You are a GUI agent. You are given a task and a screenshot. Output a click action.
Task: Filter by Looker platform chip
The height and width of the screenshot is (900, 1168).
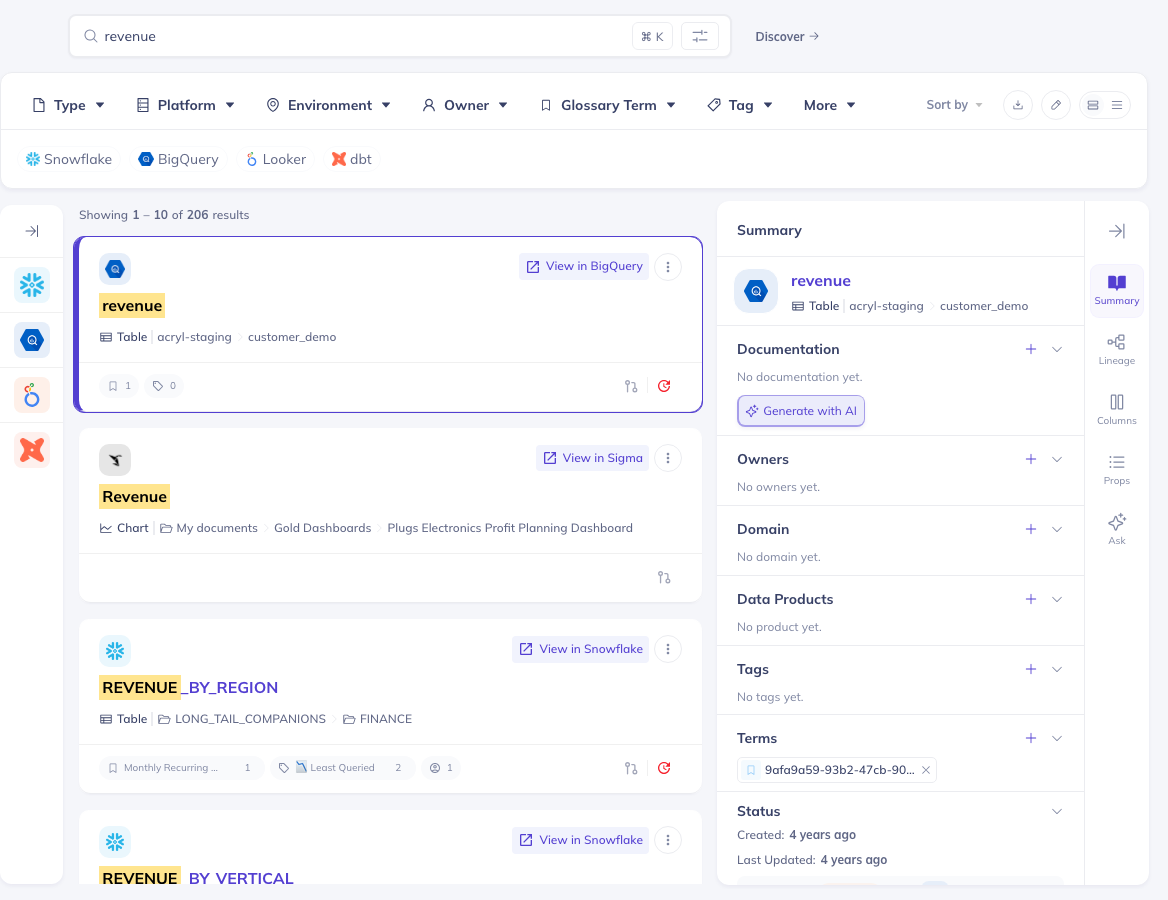(x=276, y=159)
